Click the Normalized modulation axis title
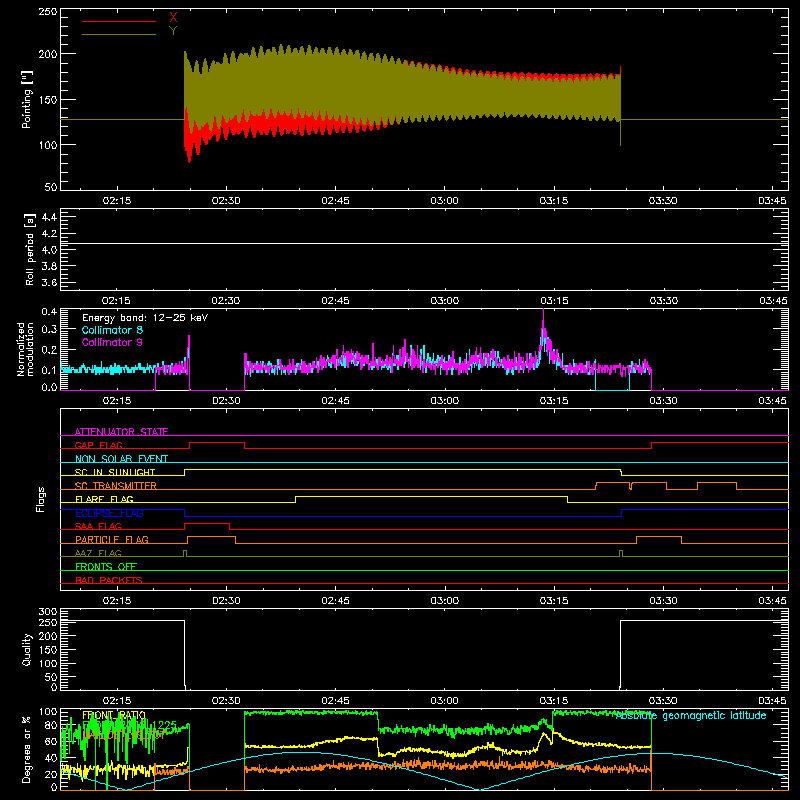The width and height of the screenshot is (800, 800). tap(24, 349)
